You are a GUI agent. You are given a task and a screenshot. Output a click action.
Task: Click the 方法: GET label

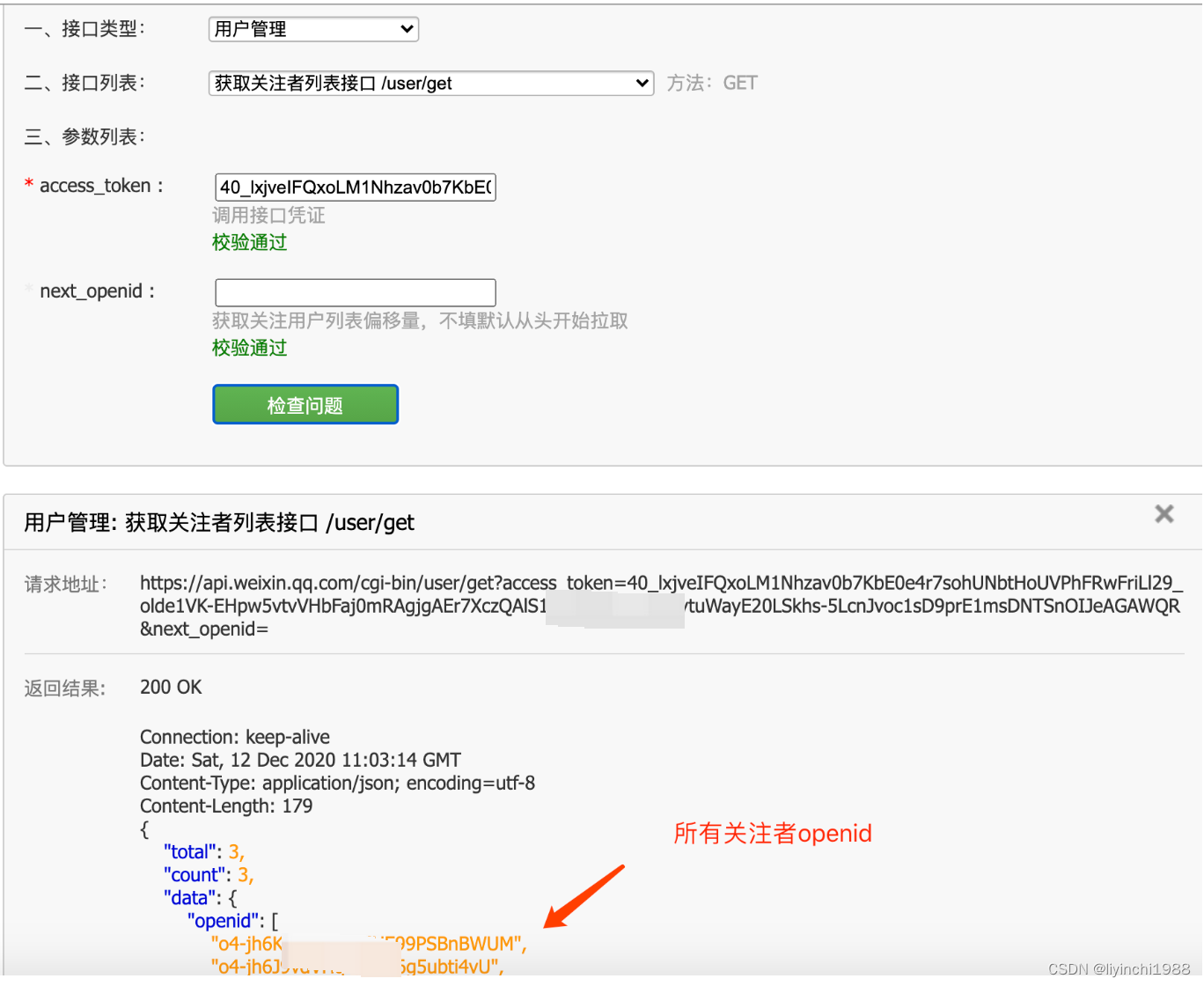pos(711,83)
